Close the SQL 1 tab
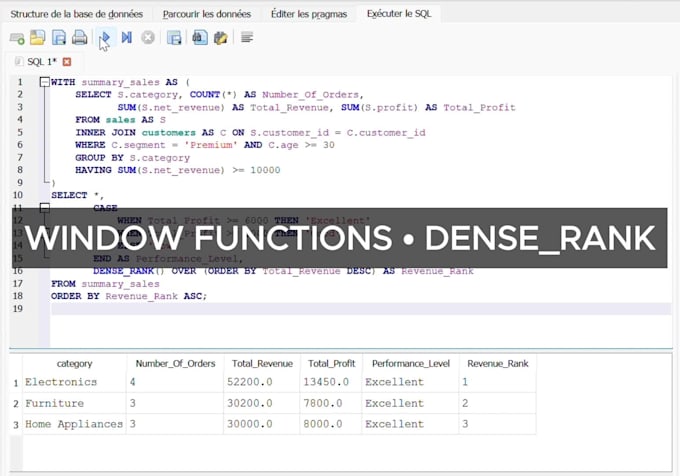This screenshot has height=476, width=680. coord(67,62)
